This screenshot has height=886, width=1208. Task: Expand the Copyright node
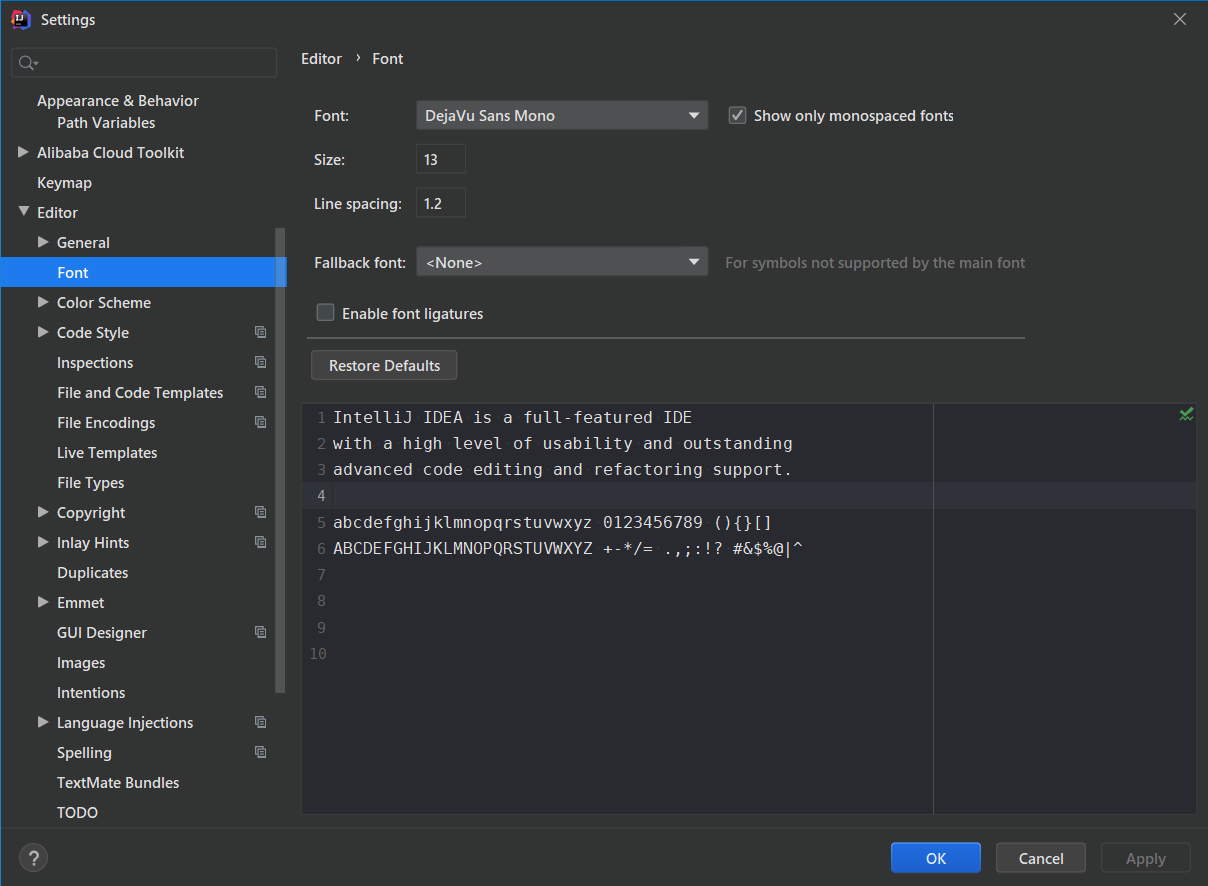point(43,512)
